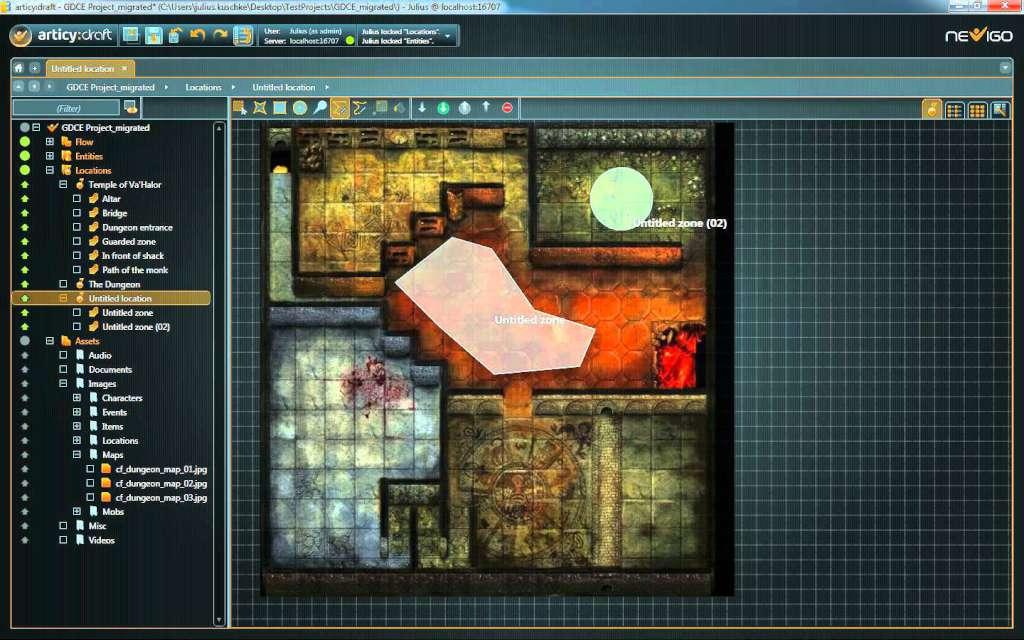Select the spot pin tool
Screen dimensions: 1024x640
click(x=319, y=108)
